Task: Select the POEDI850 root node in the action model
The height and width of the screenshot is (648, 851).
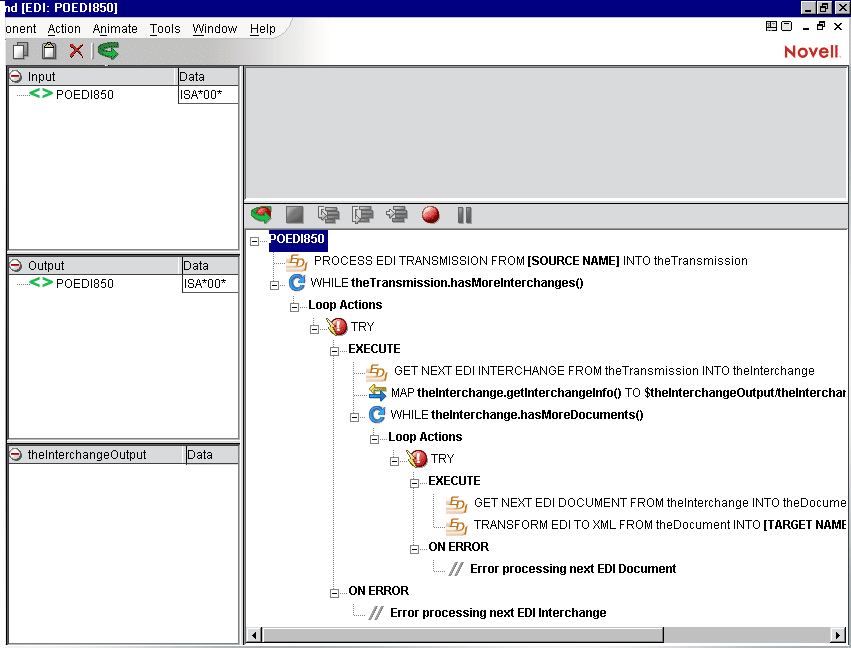Action: (296, 240)
